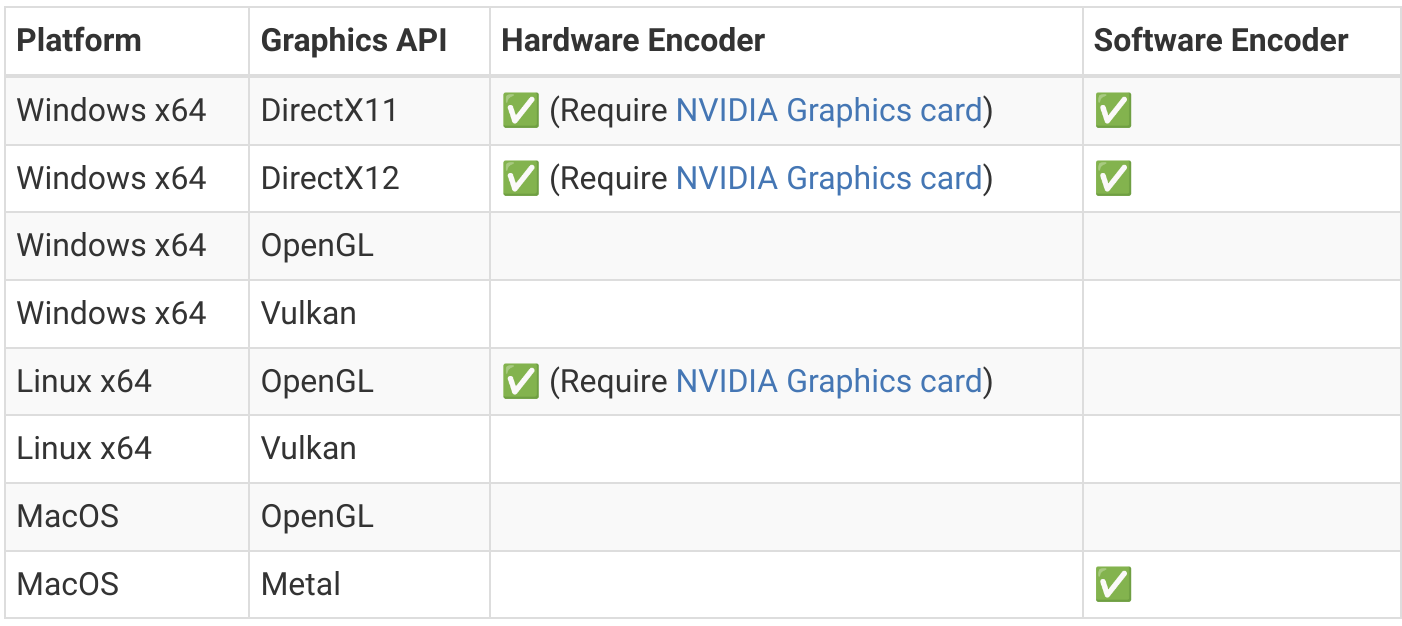Select the Software Encoder column header
1402x626 pixels.
(1221, 41)
